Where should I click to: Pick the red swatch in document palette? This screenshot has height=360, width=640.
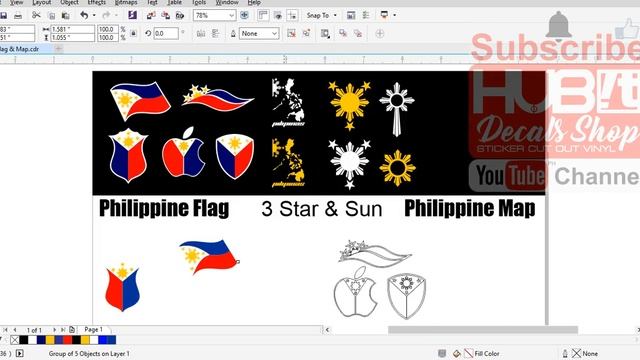(67, 340)
